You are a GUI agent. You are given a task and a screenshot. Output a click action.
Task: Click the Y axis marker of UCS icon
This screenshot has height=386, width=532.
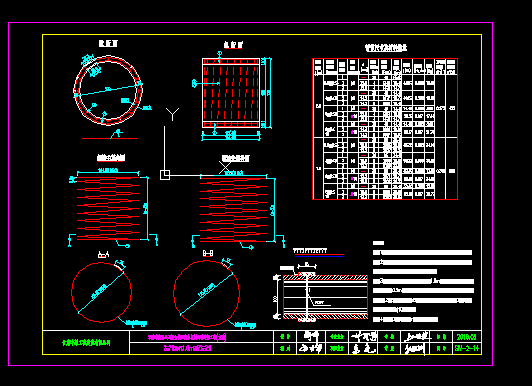172,114
